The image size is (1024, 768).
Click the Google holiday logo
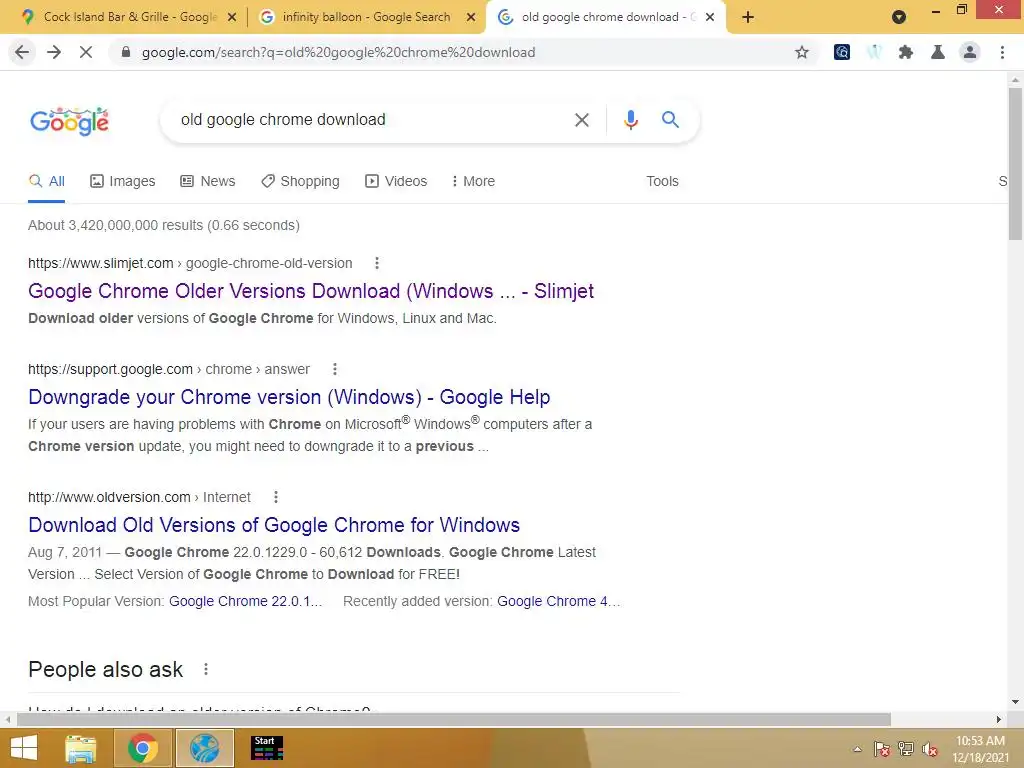coord(69,121)
